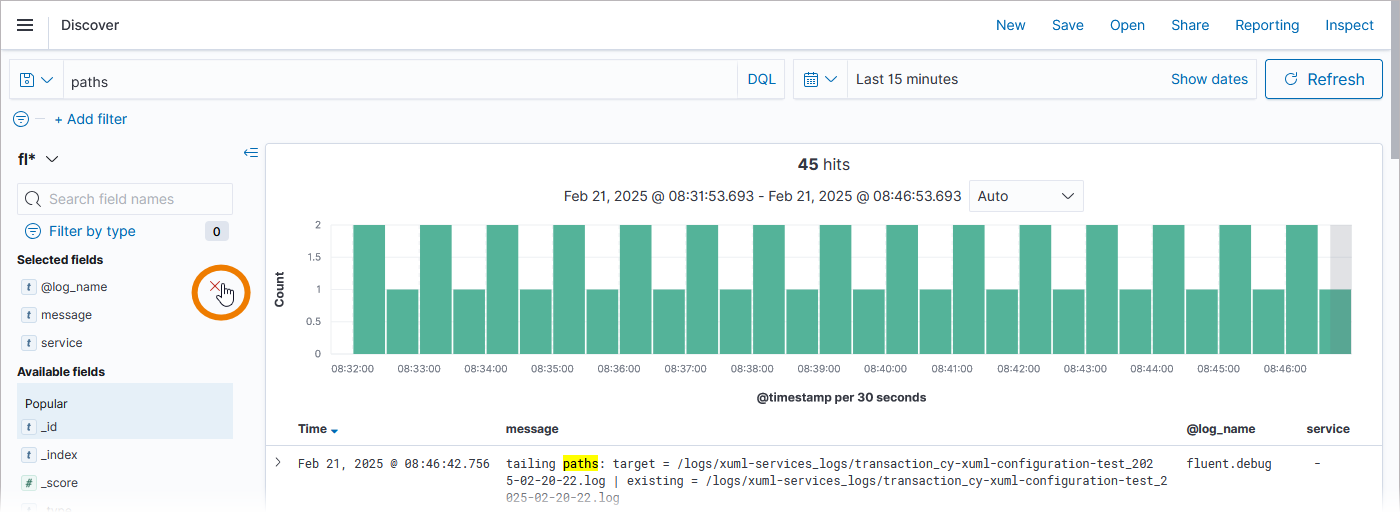Collapse the field sidebar with arrow icon

(x=251, y=153)
